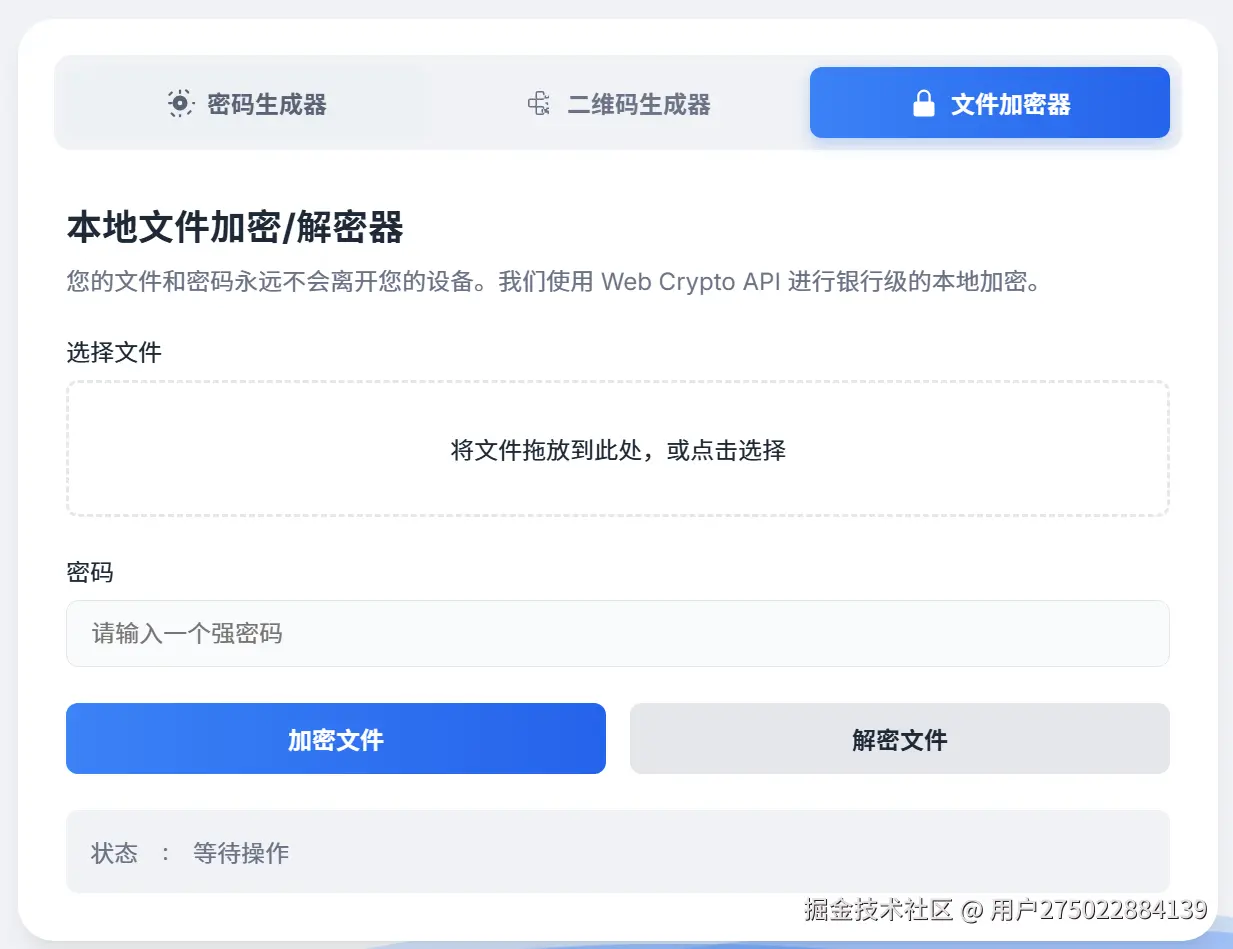
Task: Click the page title 本地文件加密/解密器
Action: 235,228
